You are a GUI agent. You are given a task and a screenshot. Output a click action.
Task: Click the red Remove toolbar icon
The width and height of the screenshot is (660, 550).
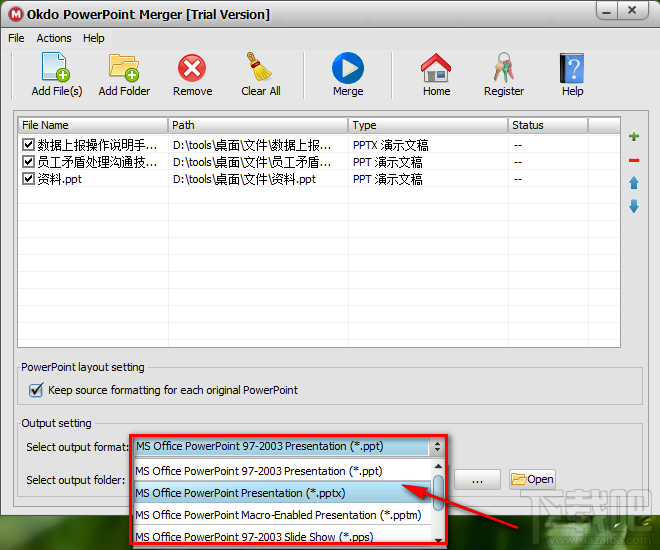point(192,68)
